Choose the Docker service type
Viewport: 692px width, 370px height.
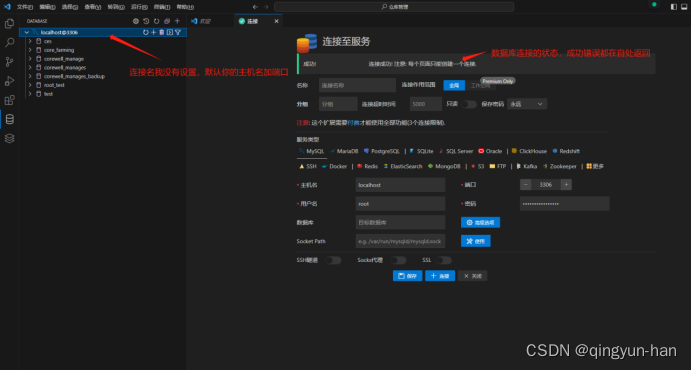point(335,166)
